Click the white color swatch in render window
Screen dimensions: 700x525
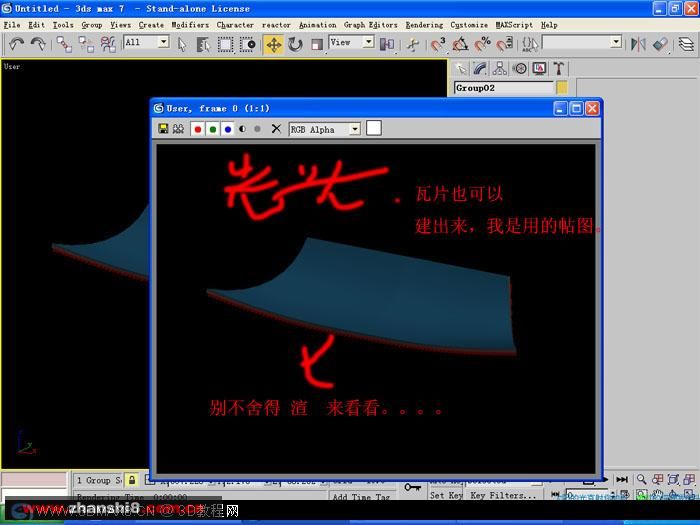[x=374, y=128]
